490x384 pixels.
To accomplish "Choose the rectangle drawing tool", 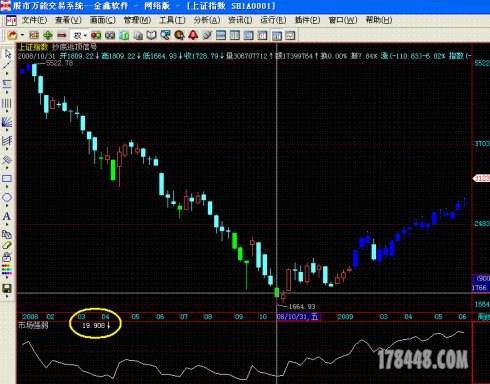I will coord(7,179).
